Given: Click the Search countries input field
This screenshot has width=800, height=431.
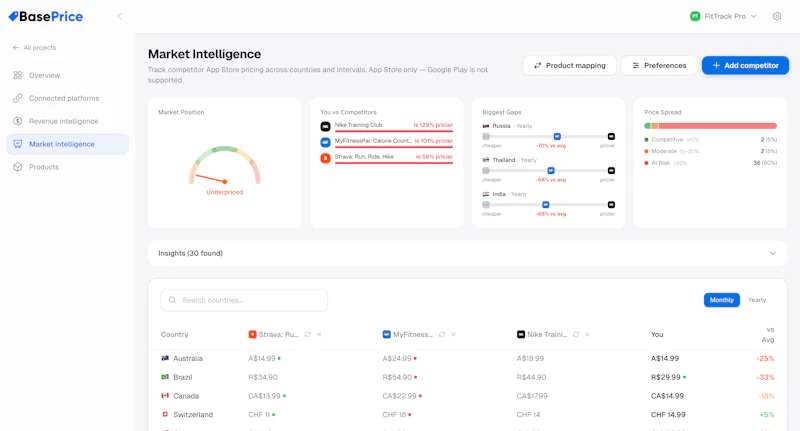Looking at the screenshot, I should (x=244, y=300).
